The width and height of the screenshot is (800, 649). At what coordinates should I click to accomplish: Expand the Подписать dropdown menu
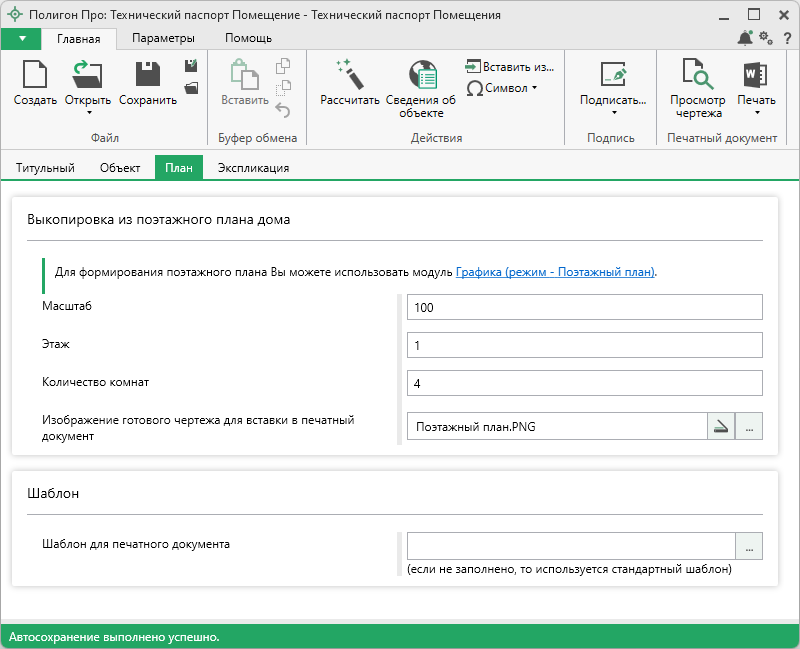(x=613, y=113)
